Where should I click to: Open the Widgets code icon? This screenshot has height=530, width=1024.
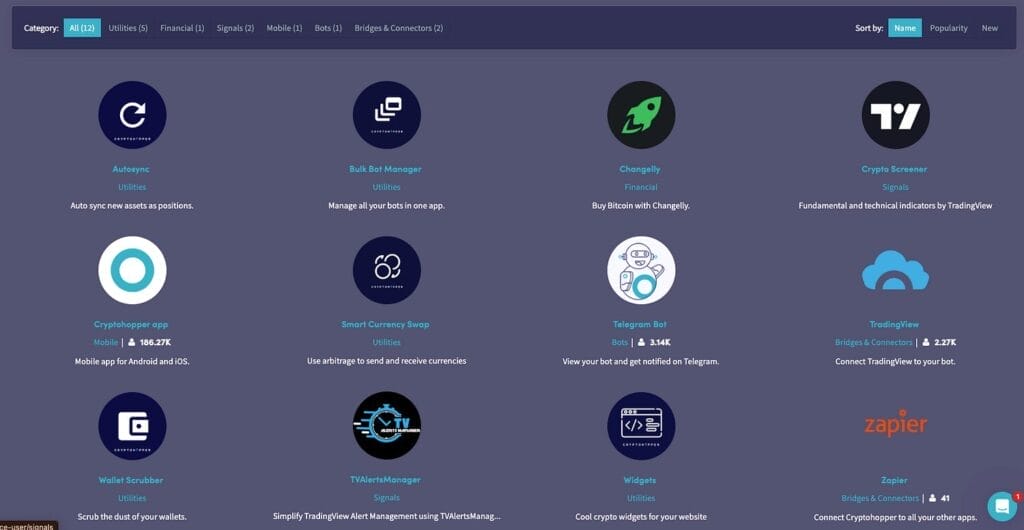(x=641, y=425)
